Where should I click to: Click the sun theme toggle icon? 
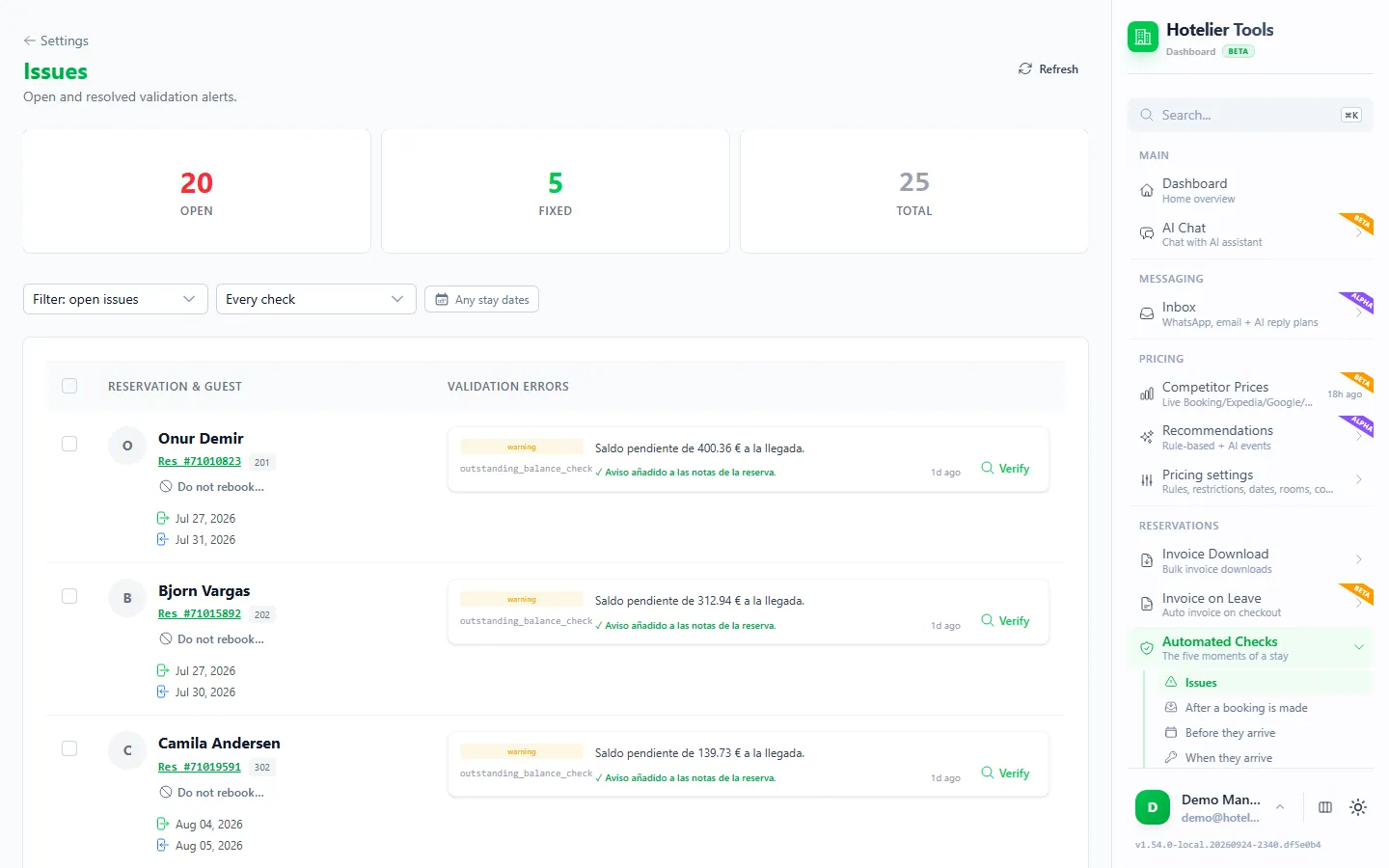point(1358,807)
